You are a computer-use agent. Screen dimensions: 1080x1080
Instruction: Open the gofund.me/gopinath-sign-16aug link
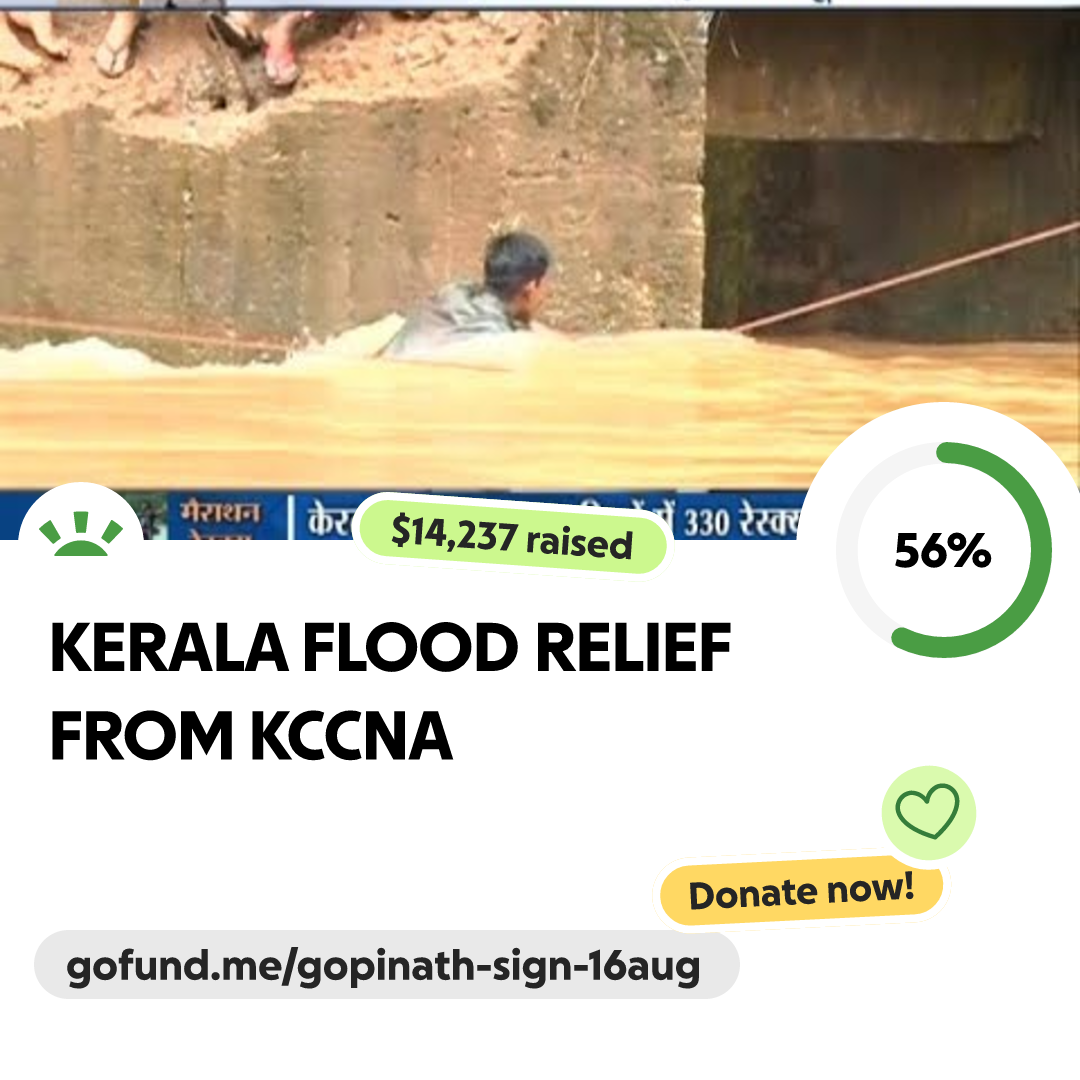point(386,966)
